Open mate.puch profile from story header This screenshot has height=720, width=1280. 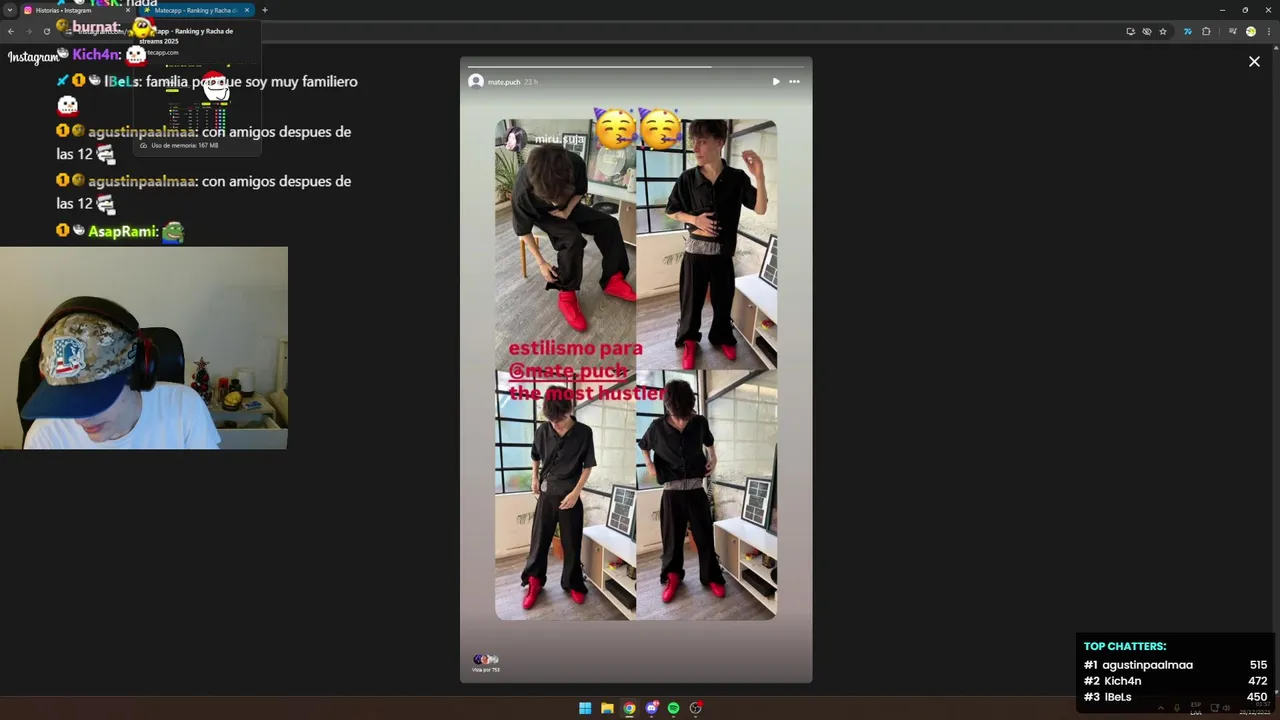coord(504,82)
